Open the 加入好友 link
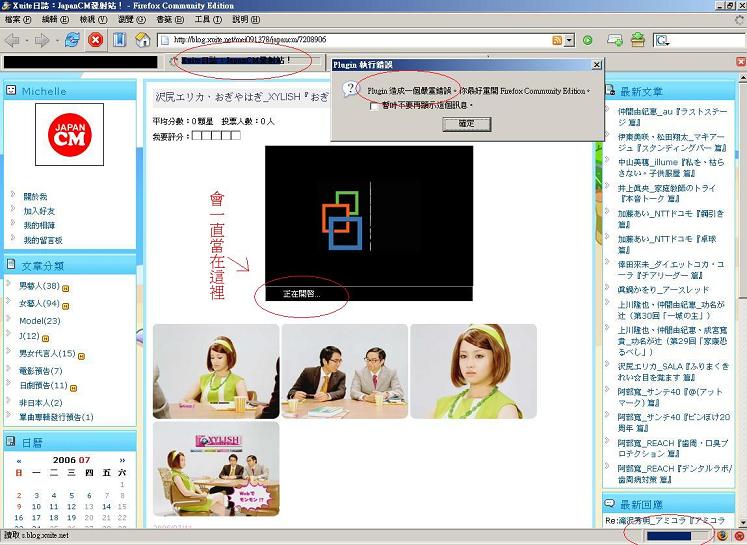Screen dimensions: 747x545 (x=39, y=211)
